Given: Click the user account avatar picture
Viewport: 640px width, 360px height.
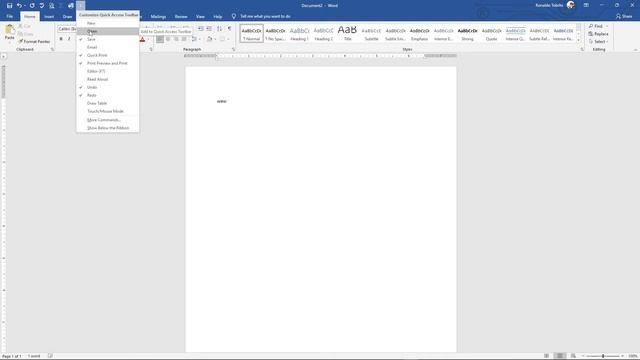Looking at the screenshot, I should tap(571, 5).
